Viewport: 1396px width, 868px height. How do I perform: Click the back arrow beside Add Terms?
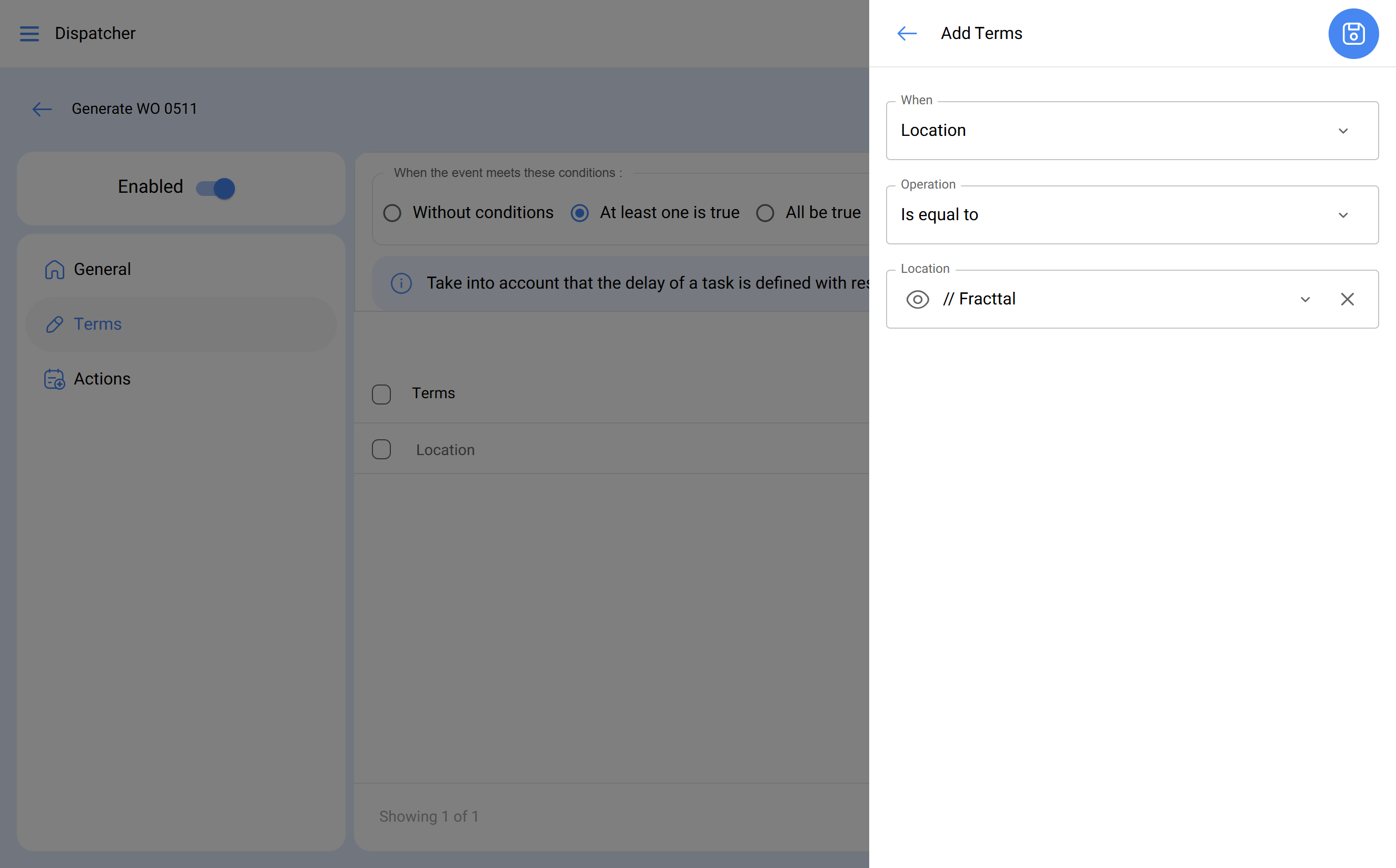click(x=907, y=33)
